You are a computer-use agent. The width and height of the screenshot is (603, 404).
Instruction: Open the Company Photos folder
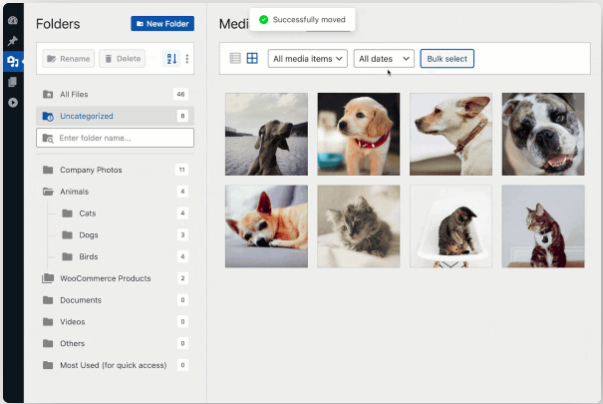point(115,170)
